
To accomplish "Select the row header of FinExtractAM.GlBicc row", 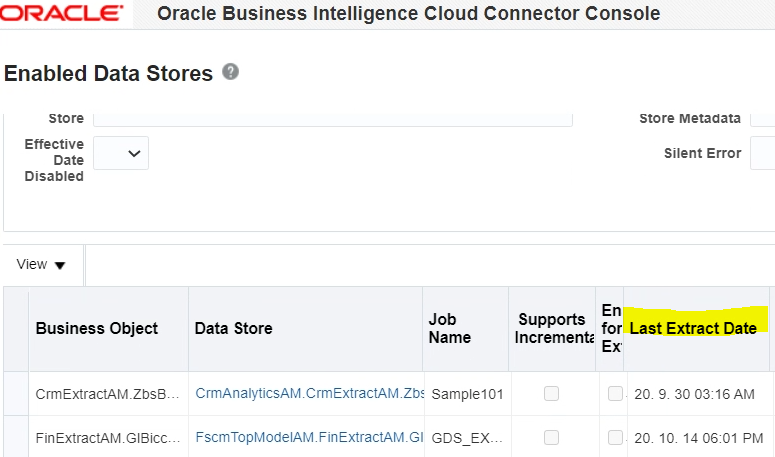I will point(16,437).
